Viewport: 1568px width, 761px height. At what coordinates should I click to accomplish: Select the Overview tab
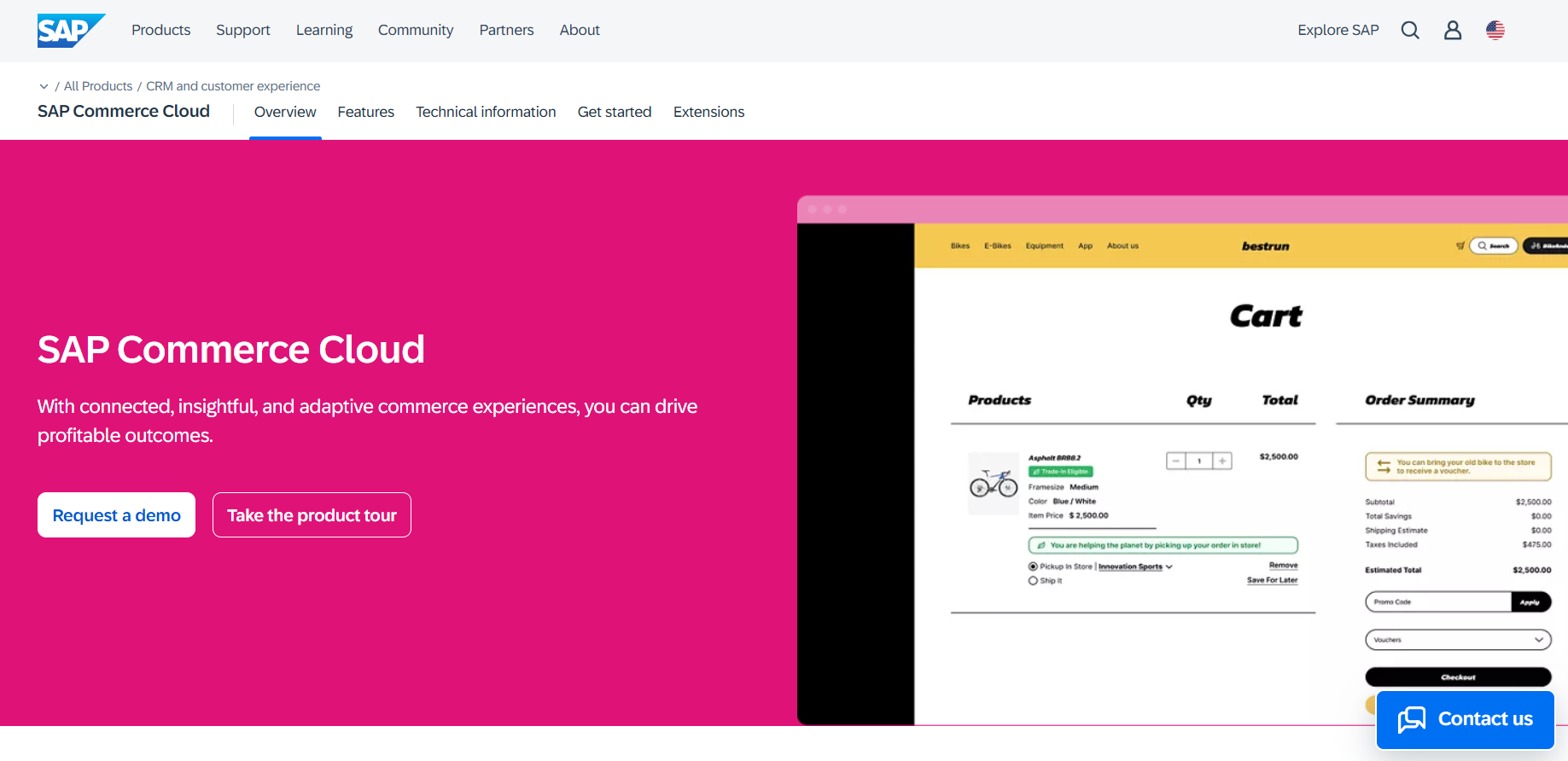point(285,112)
